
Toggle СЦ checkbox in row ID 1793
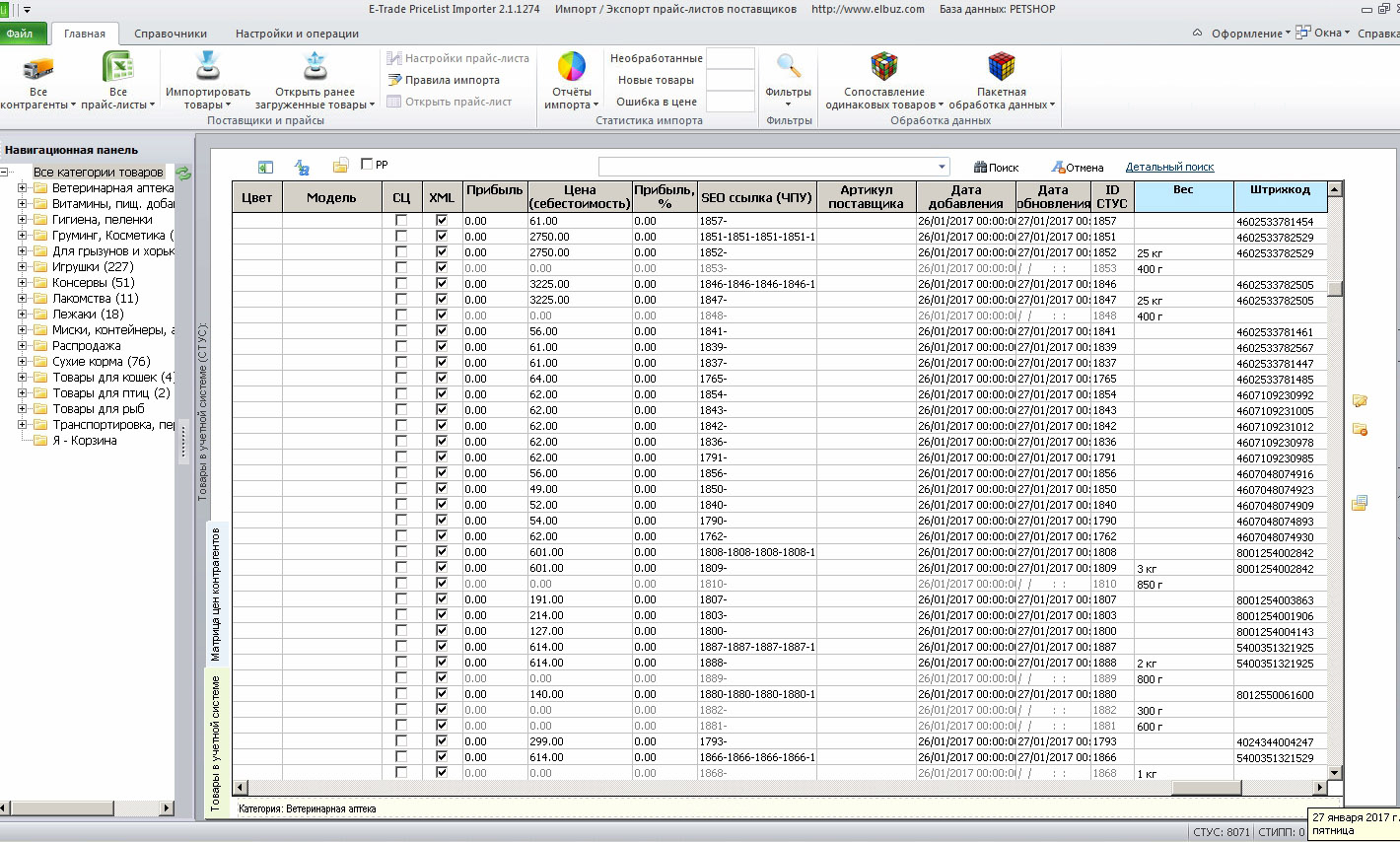coord(400,741)
